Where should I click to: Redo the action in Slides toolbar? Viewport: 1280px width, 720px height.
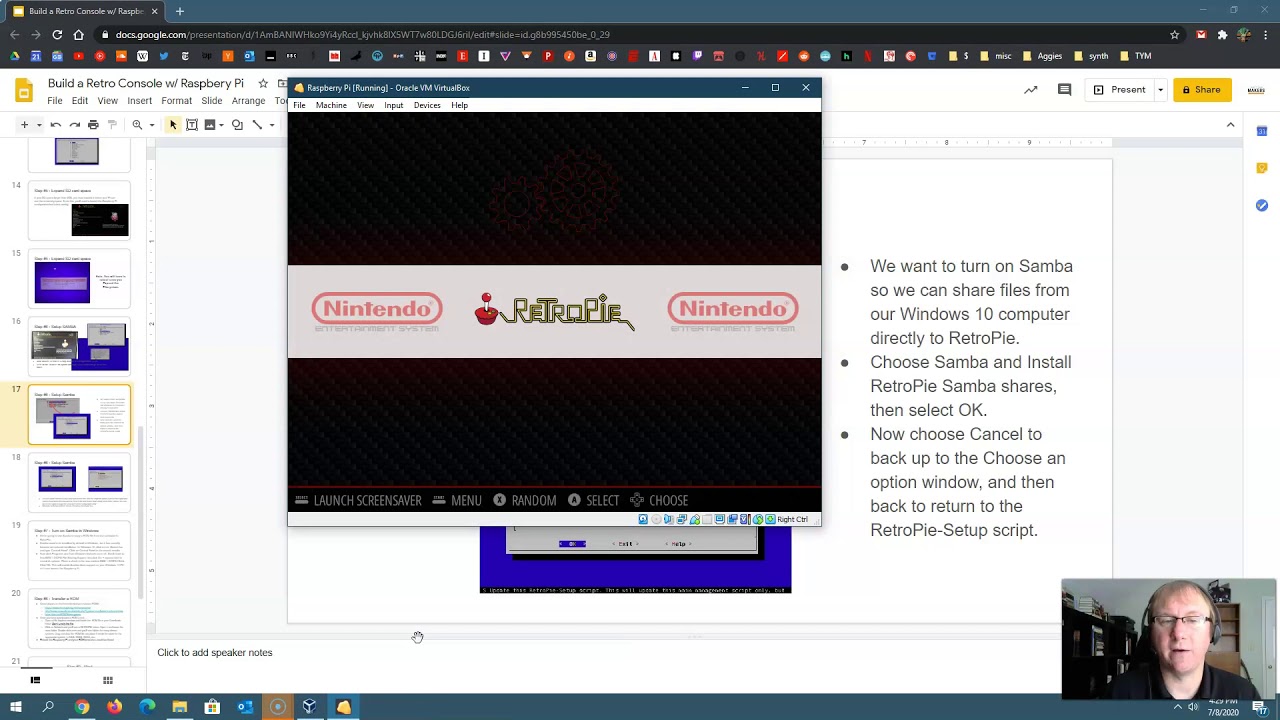[x=74, y=125]
